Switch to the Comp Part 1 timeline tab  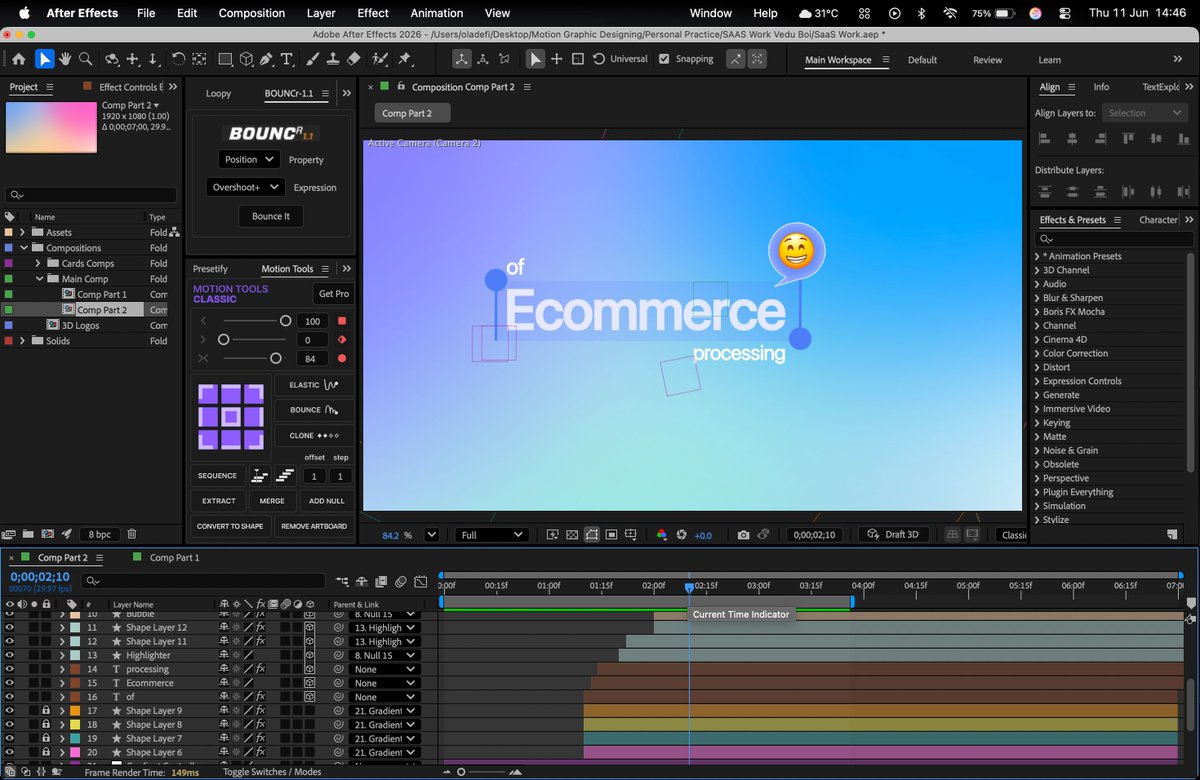[x=174, y=557]
